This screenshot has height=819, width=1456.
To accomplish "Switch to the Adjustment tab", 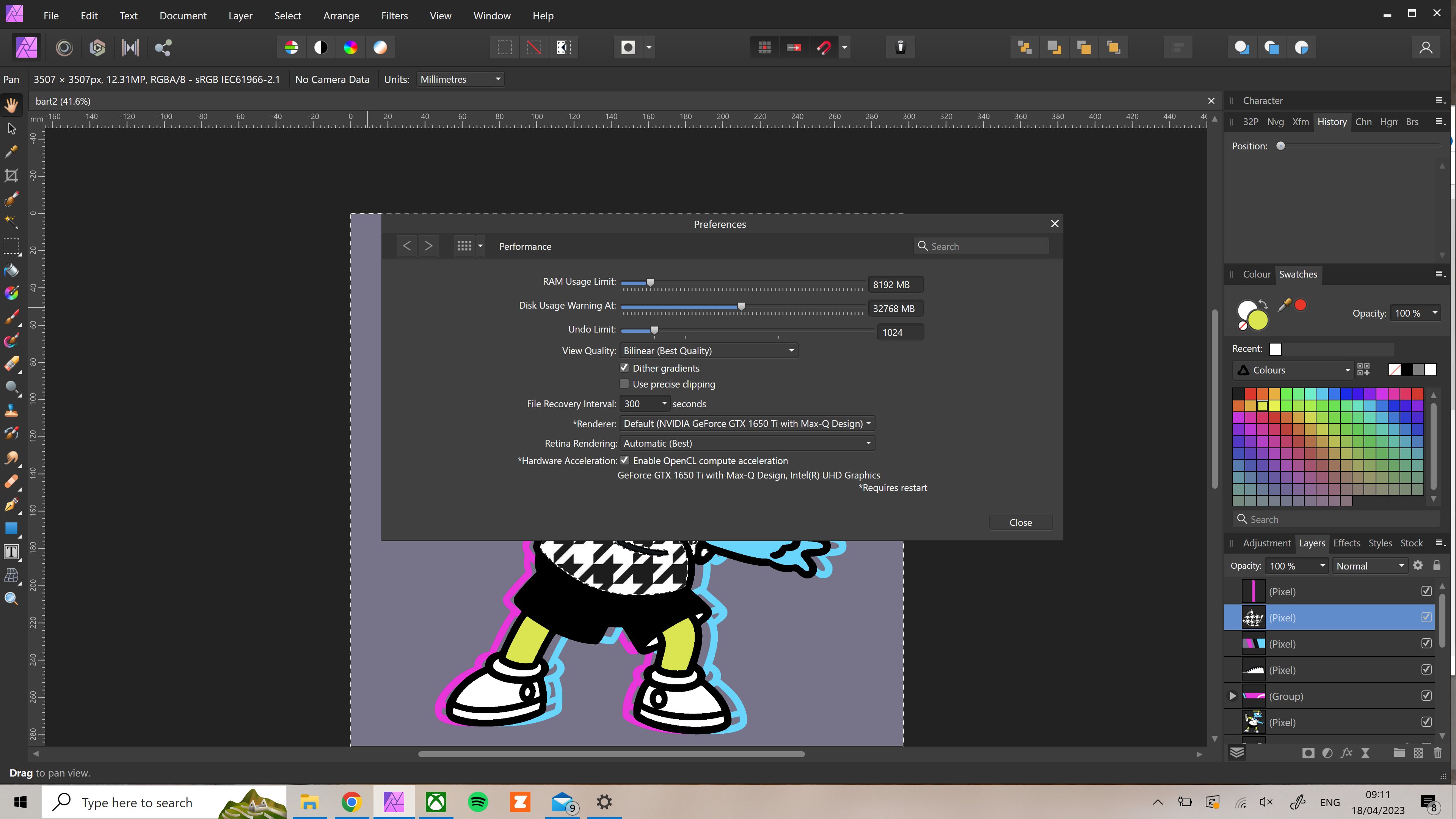I will [1267, 543].
